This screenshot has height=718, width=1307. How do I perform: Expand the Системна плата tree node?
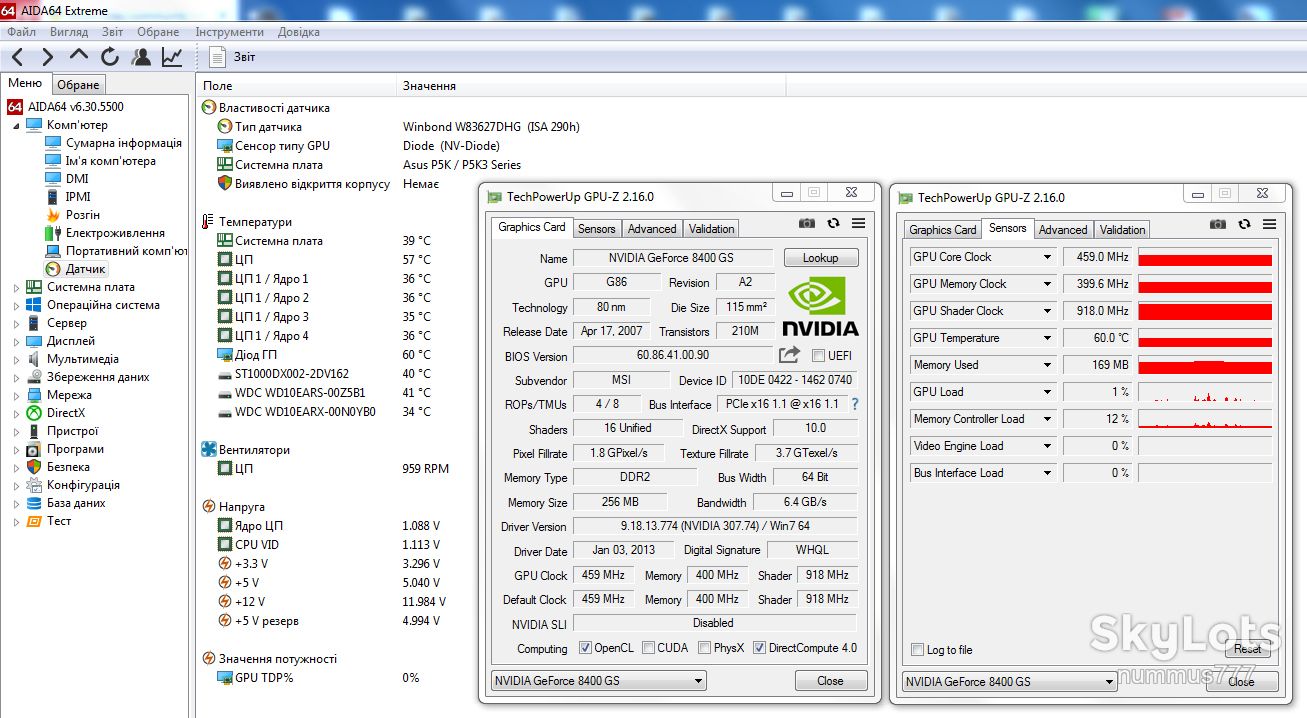coord(16,287)
